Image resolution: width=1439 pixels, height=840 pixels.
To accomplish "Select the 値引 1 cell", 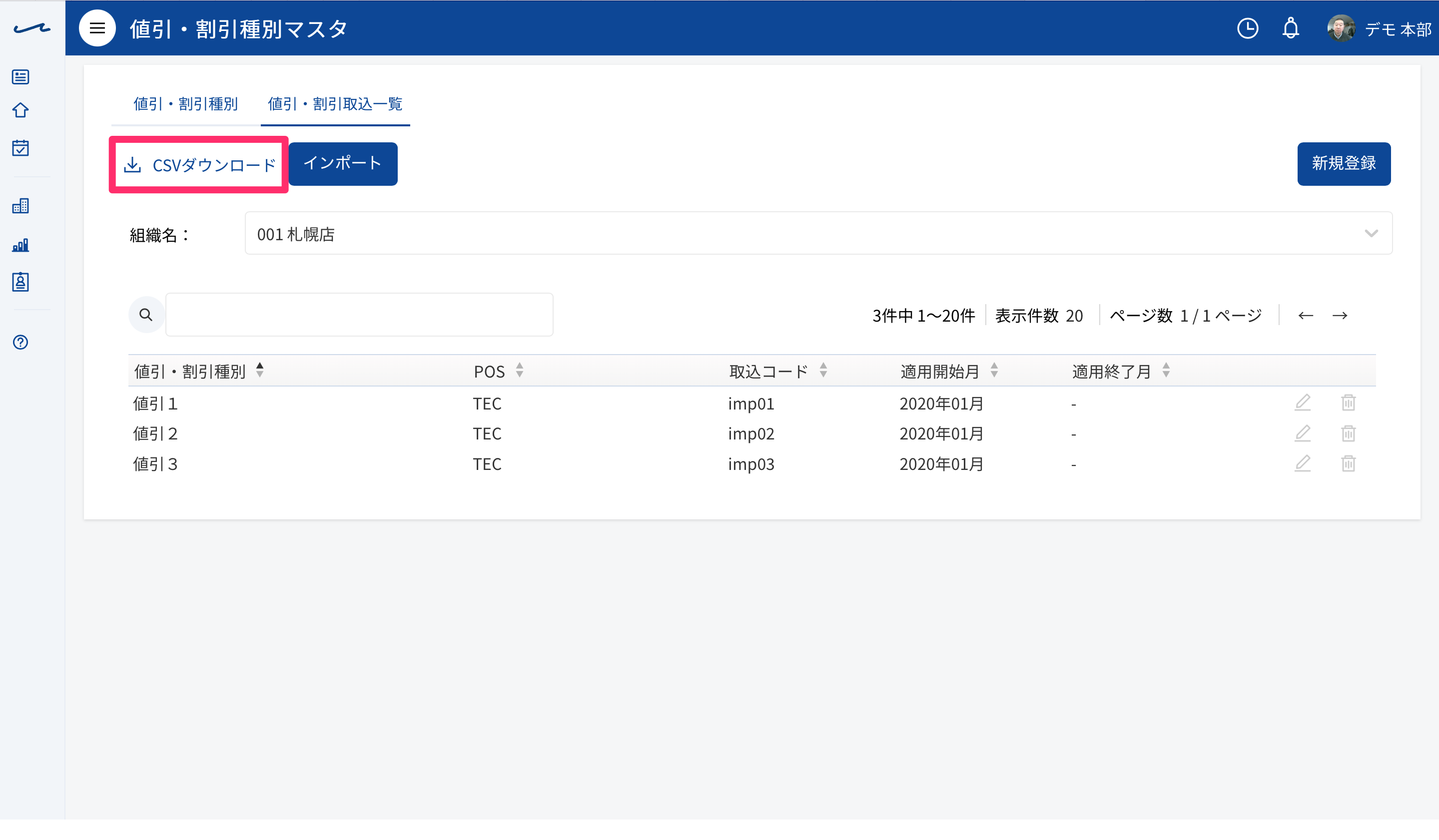I will [x=155, y=404].
